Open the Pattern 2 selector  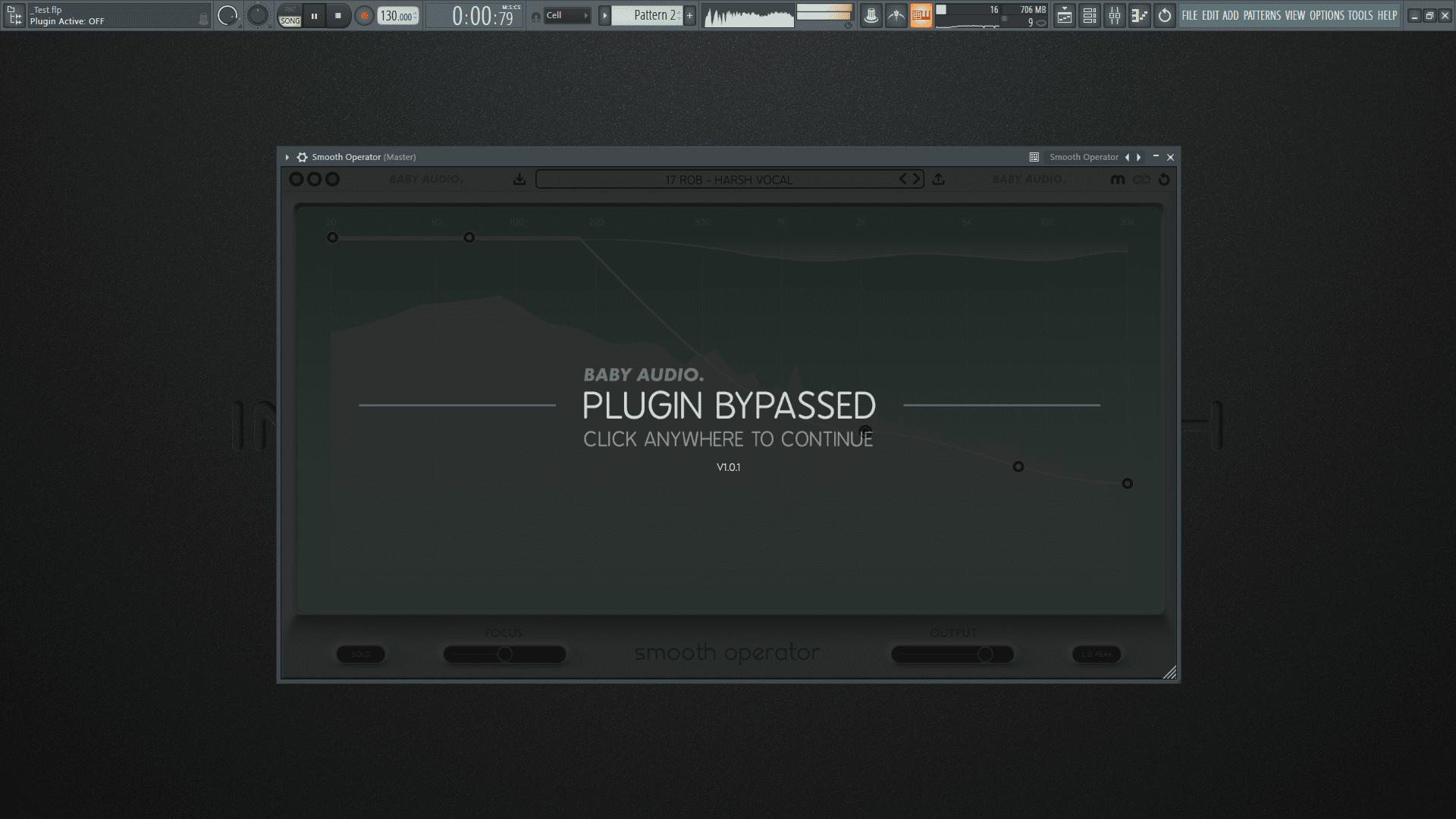(x=648, y=15)
